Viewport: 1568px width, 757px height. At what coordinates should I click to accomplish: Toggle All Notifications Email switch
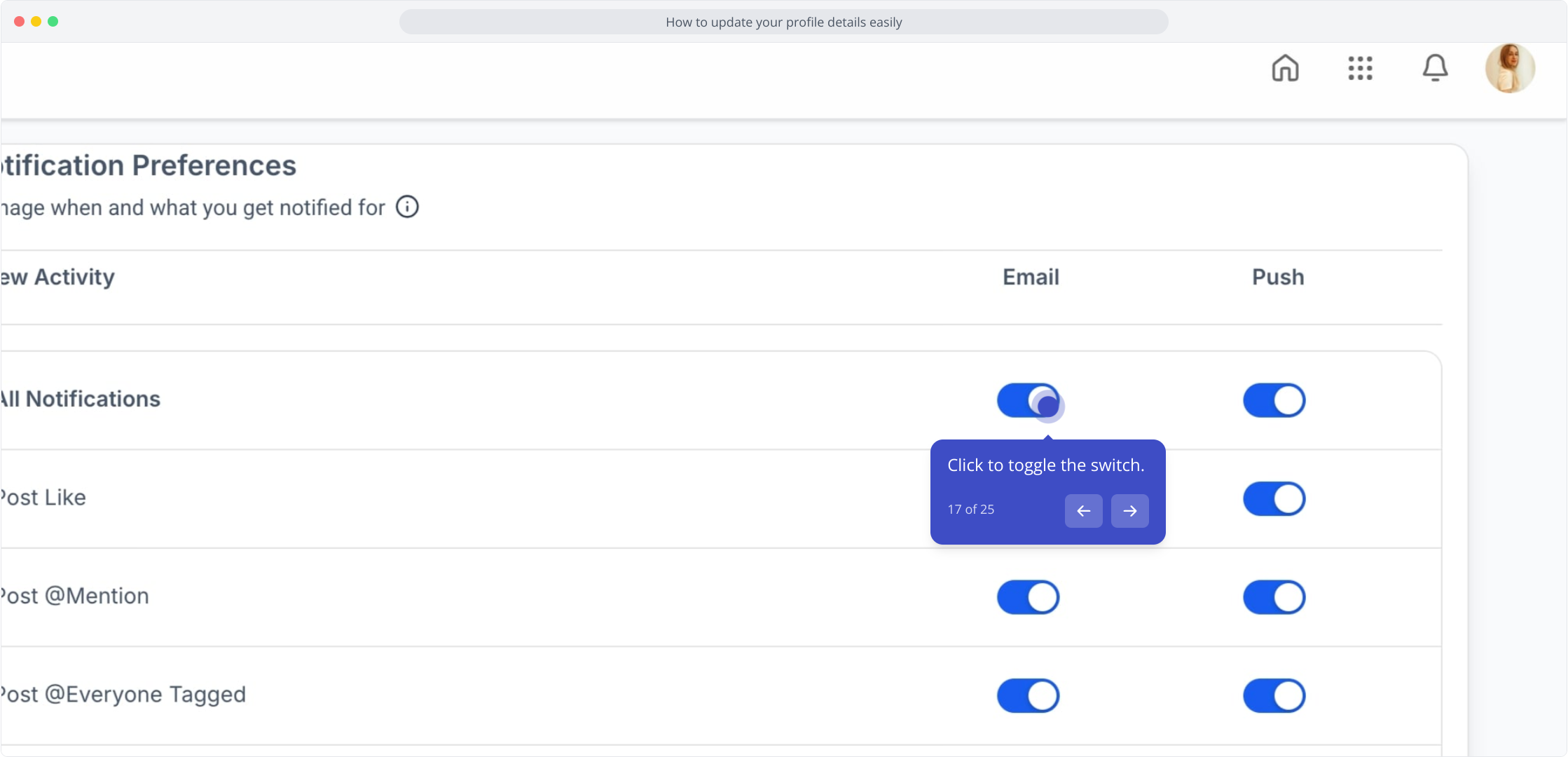[x=1028, y=400]
